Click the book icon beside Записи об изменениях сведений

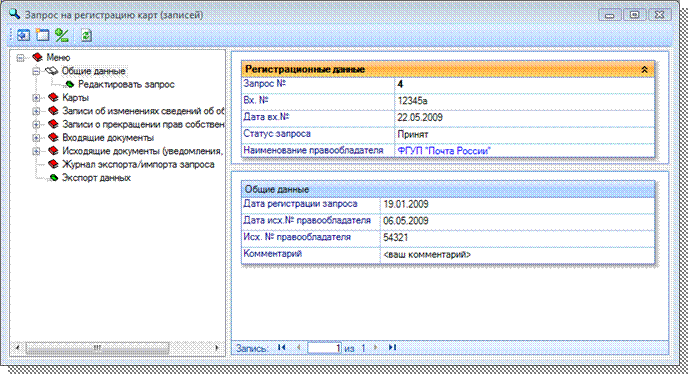[53, 111]
